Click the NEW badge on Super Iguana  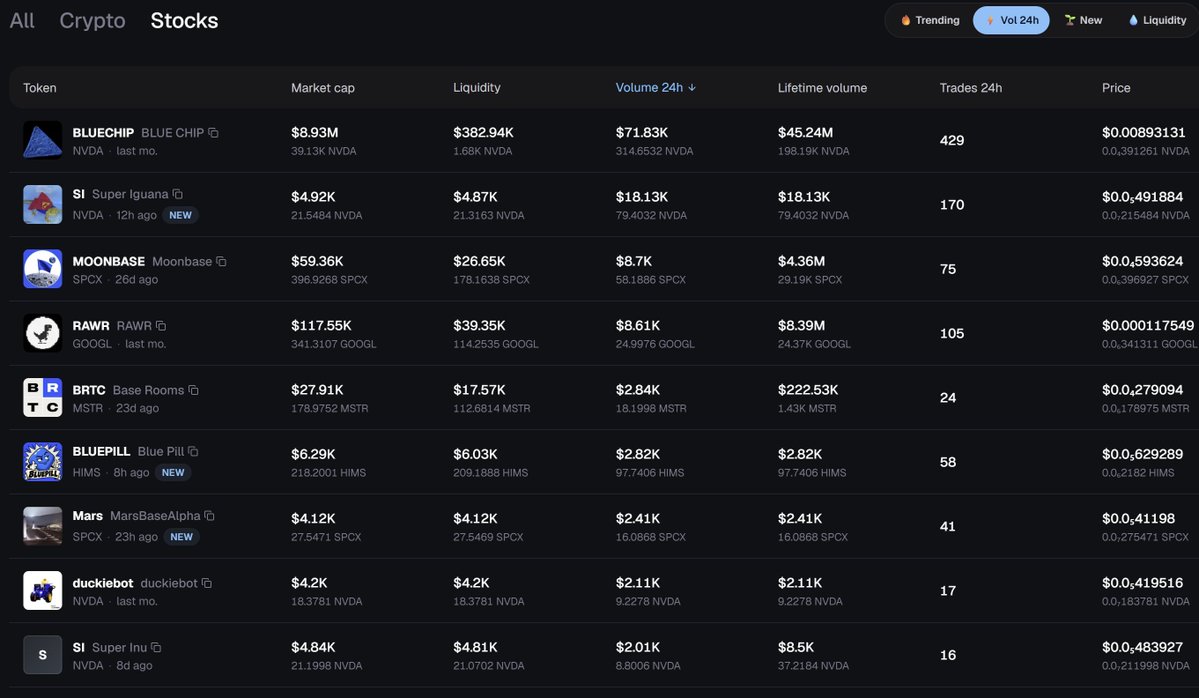point(180,216)
